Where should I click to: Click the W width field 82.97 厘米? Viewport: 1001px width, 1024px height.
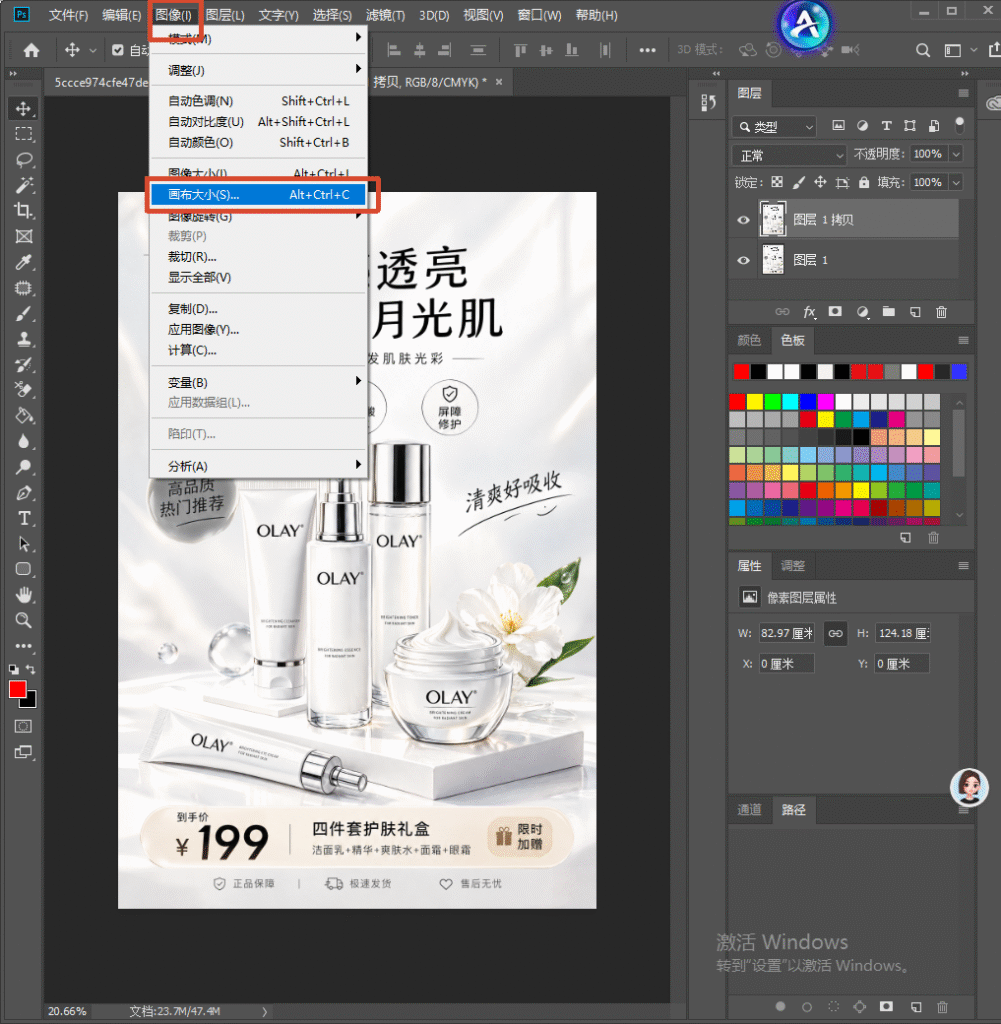tap(787, 633)
